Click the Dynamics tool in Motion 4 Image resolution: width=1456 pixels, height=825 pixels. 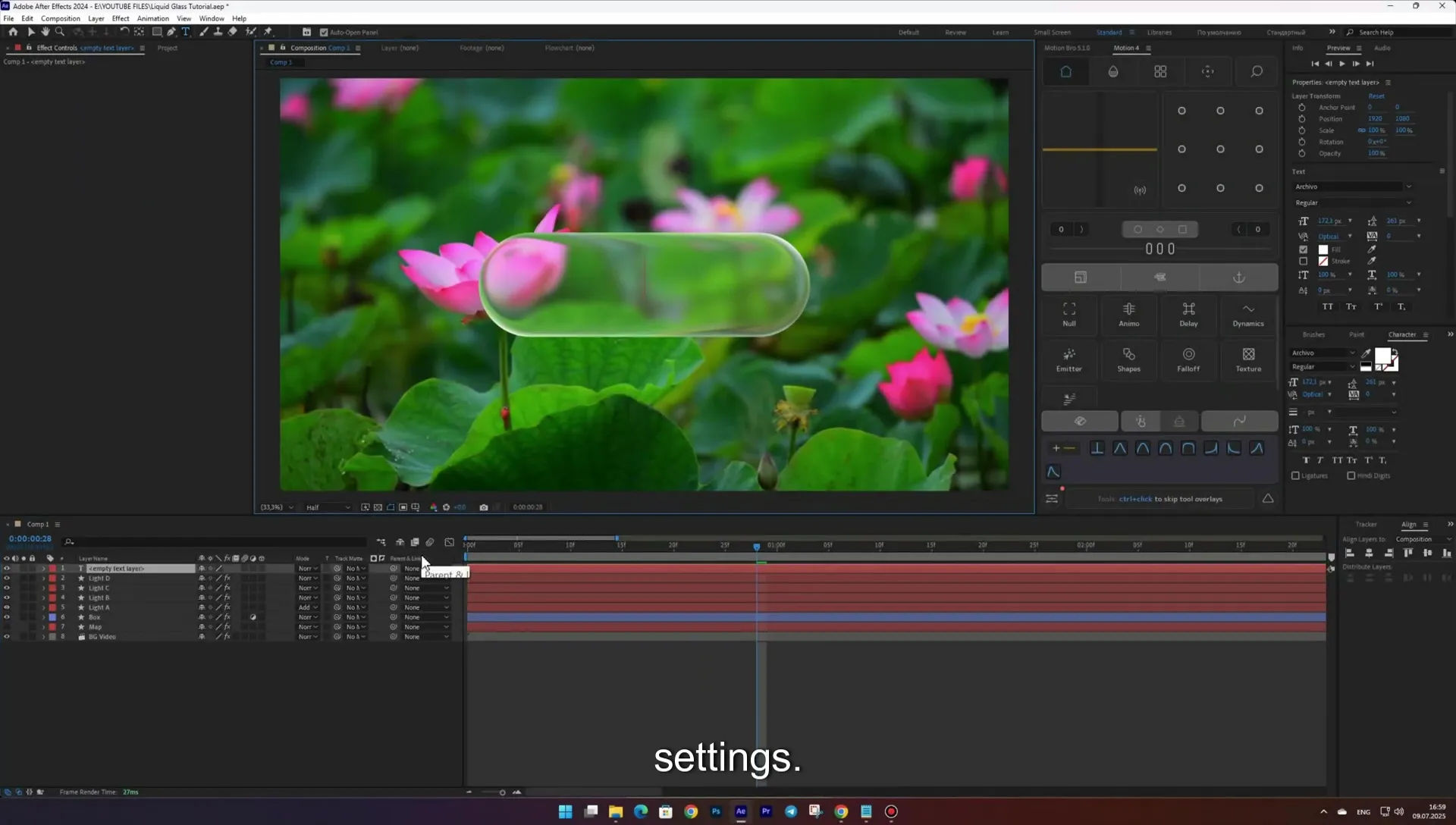pos(1248,314)
